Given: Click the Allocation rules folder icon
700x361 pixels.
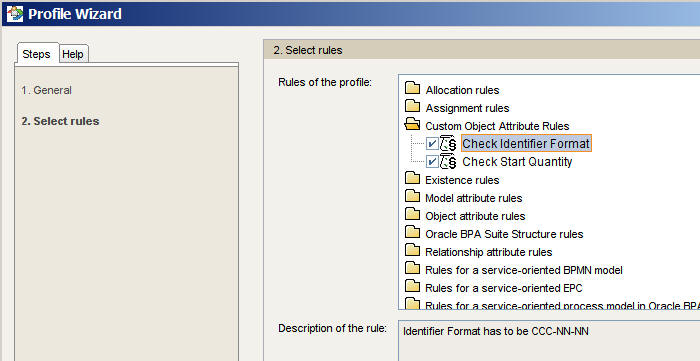Looking at the screenshot, I should (412, 88).
